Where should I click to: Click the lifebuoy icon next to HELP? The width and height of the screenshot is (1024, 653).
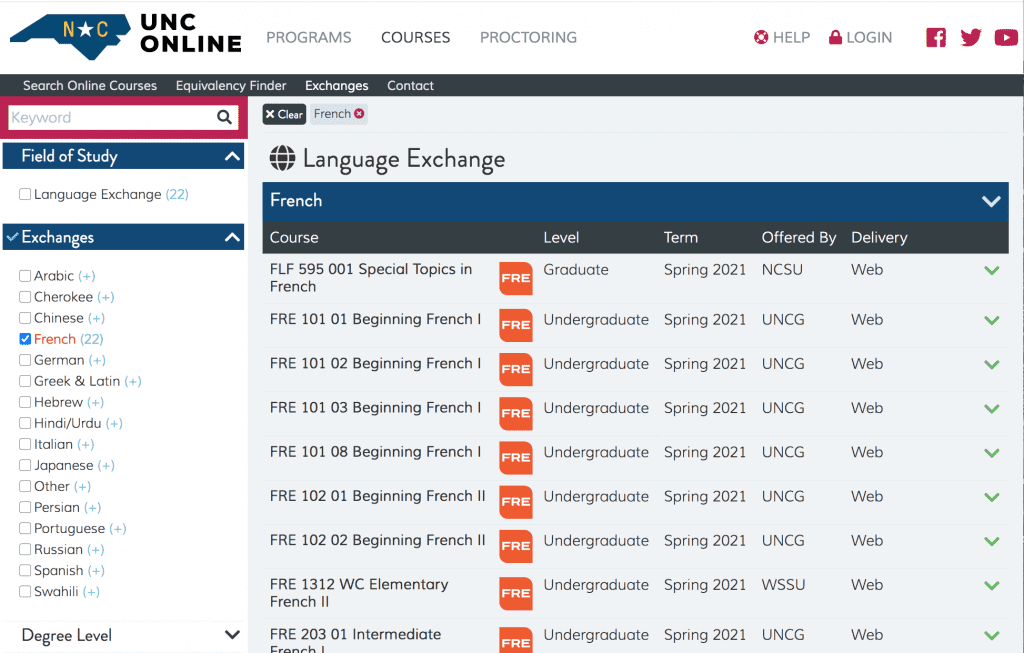coord(761,37)
